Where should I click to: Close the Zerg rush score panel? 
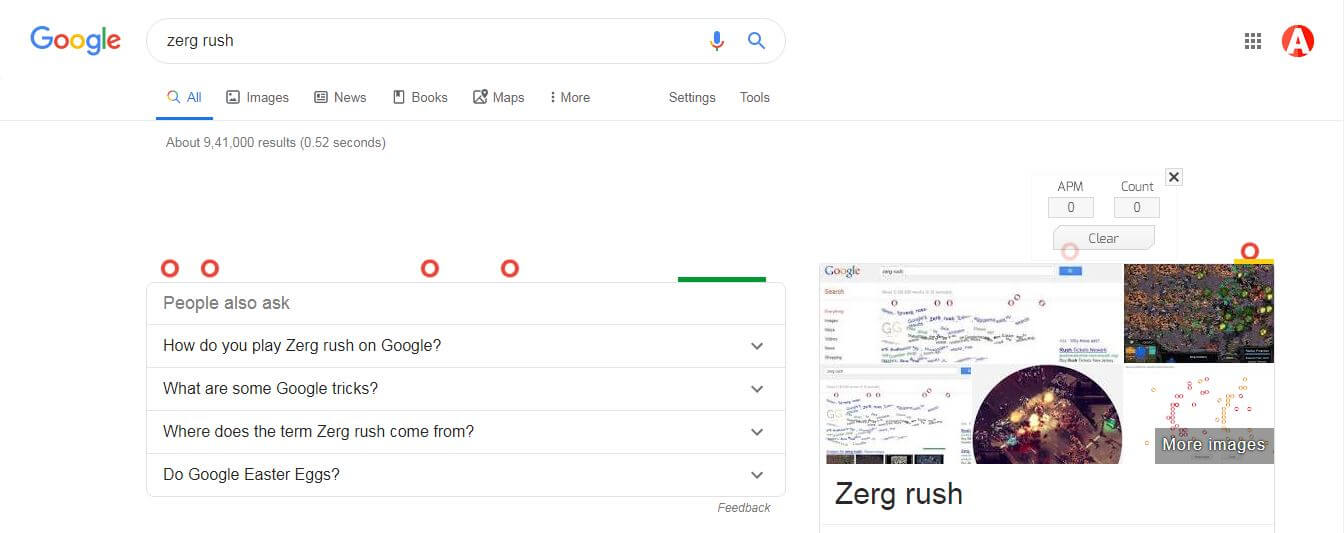[1174, 177]
